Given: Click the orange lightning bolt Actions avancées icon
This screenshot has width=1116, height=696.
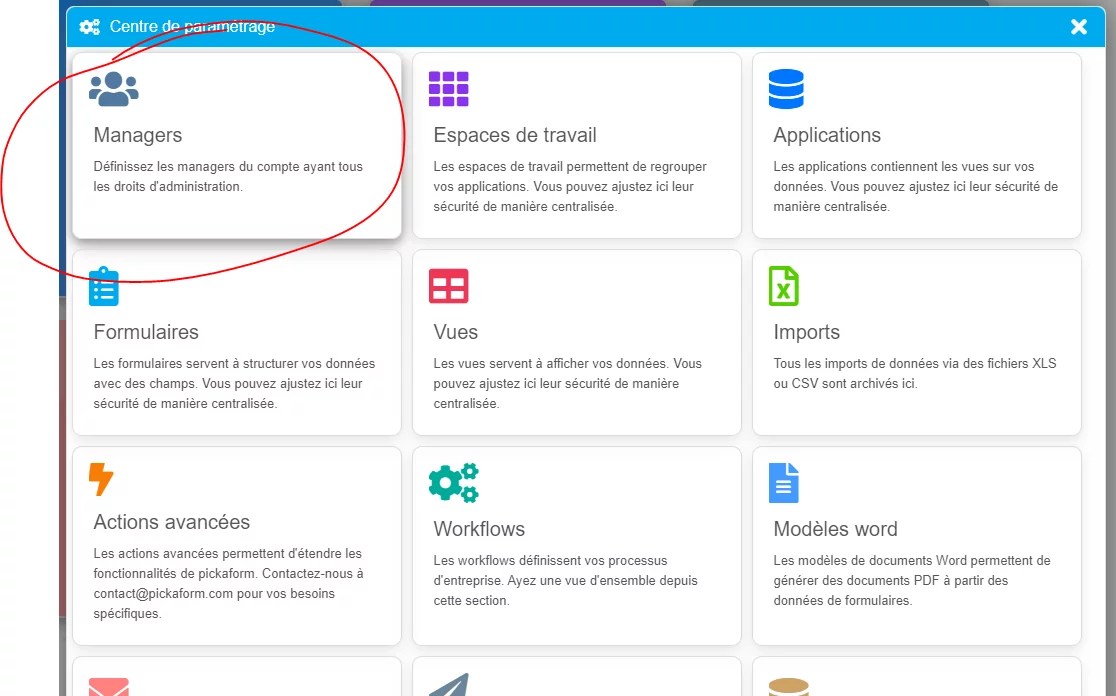Looking at the screenshot, I should tap(101, 479).
